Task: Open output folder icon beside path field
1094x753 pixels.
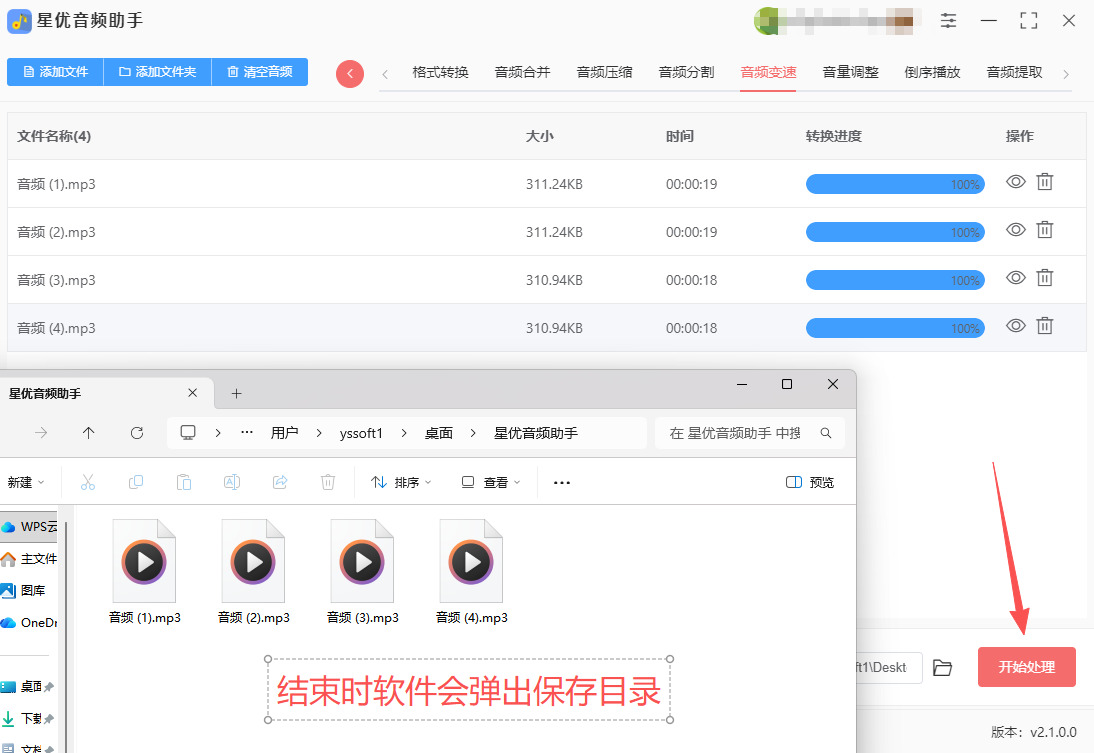Action: 942,667
